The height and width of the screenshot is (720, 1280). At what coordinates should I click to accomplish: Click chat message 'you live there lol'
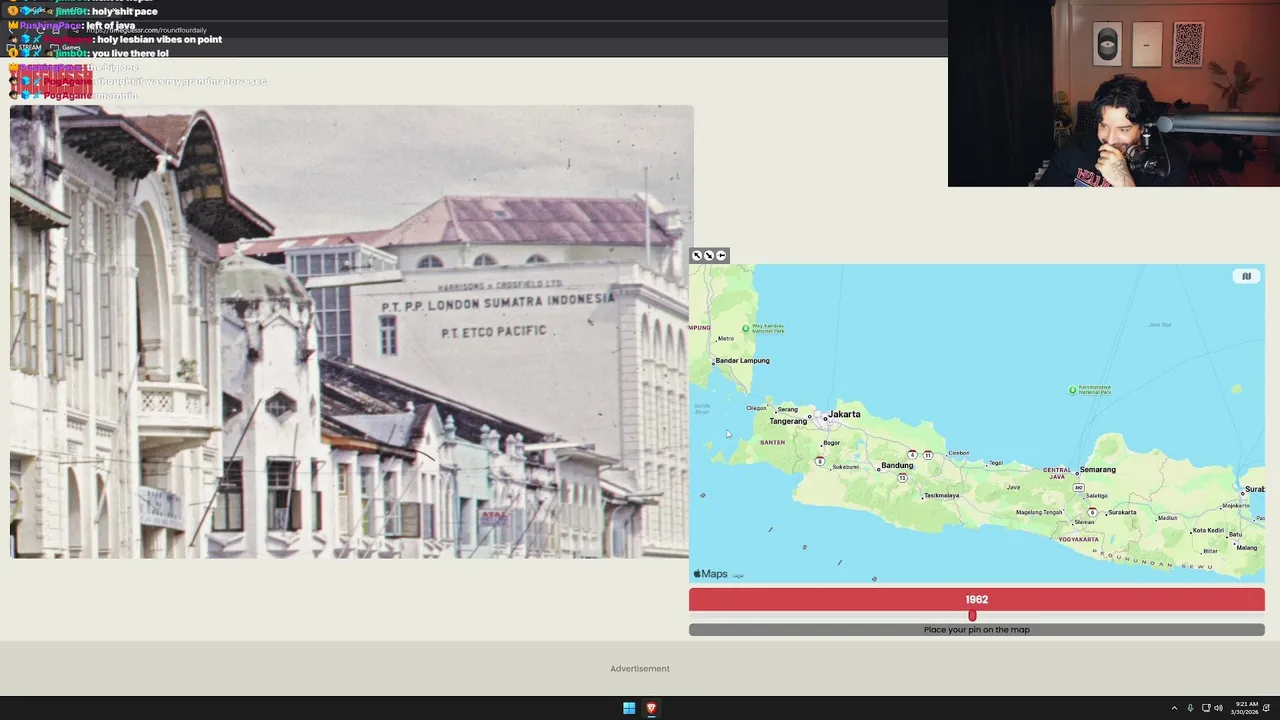[x=130, y=53]
